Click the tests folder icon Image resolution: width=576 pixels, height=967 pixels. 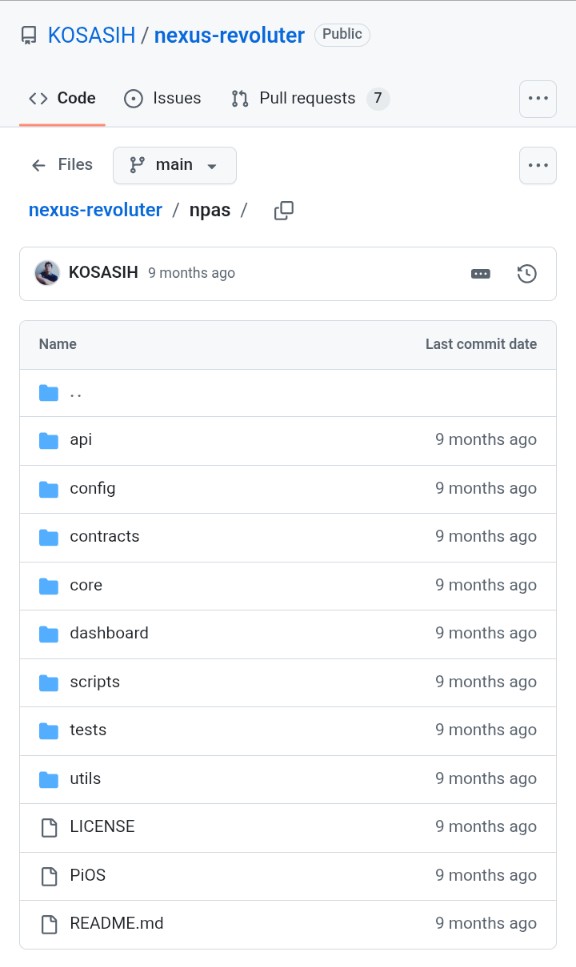pyautogui.click(x=49, y=731)
